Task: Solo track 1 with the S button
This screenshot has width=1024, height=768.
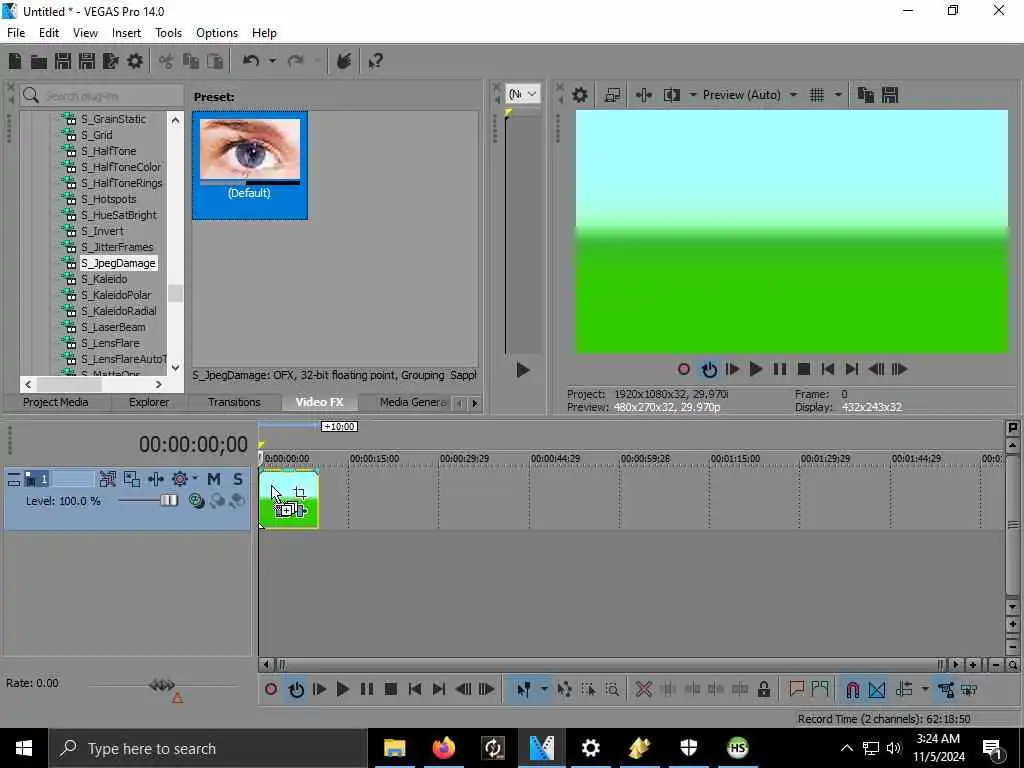Action: (238, 479)
